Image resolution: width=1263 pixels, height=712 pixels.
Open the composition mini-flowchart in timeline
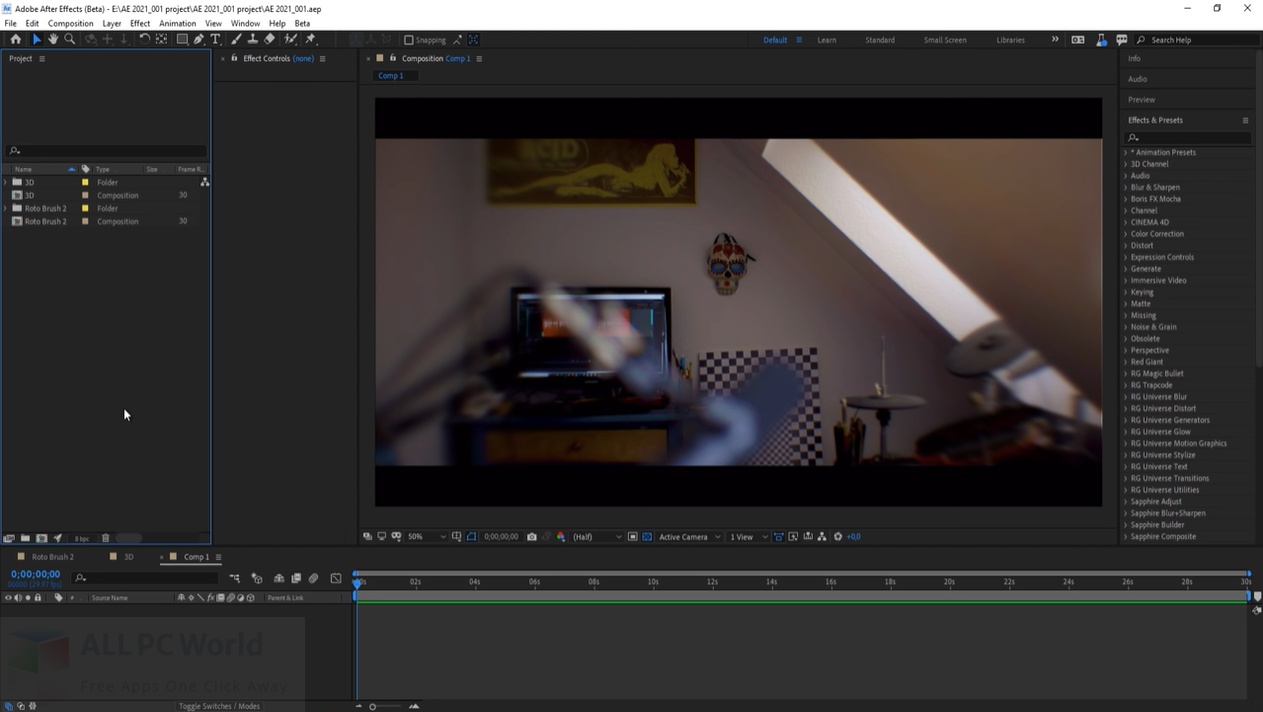[235, 578]
